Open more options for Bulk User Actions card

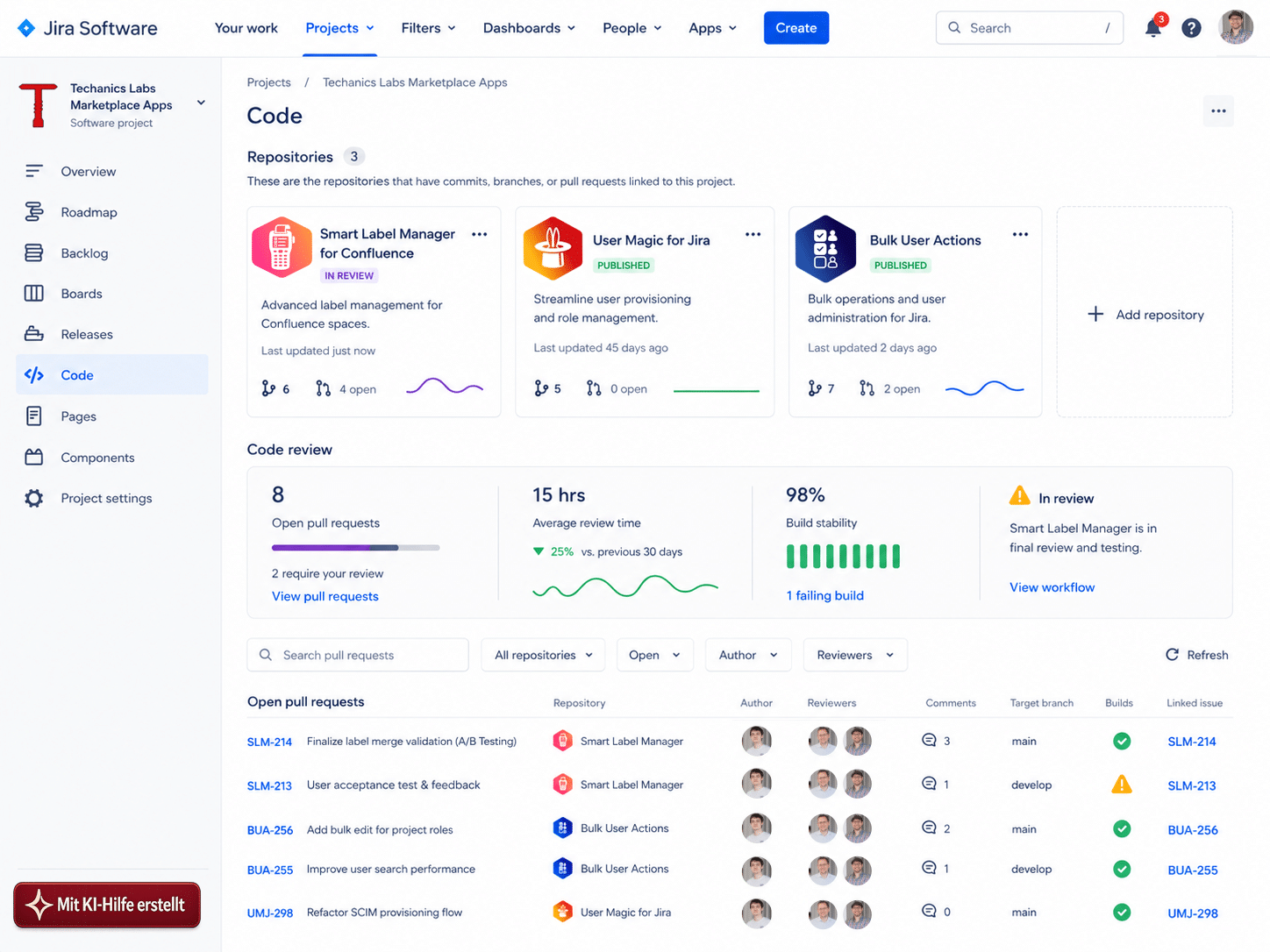click(1020, 234)
